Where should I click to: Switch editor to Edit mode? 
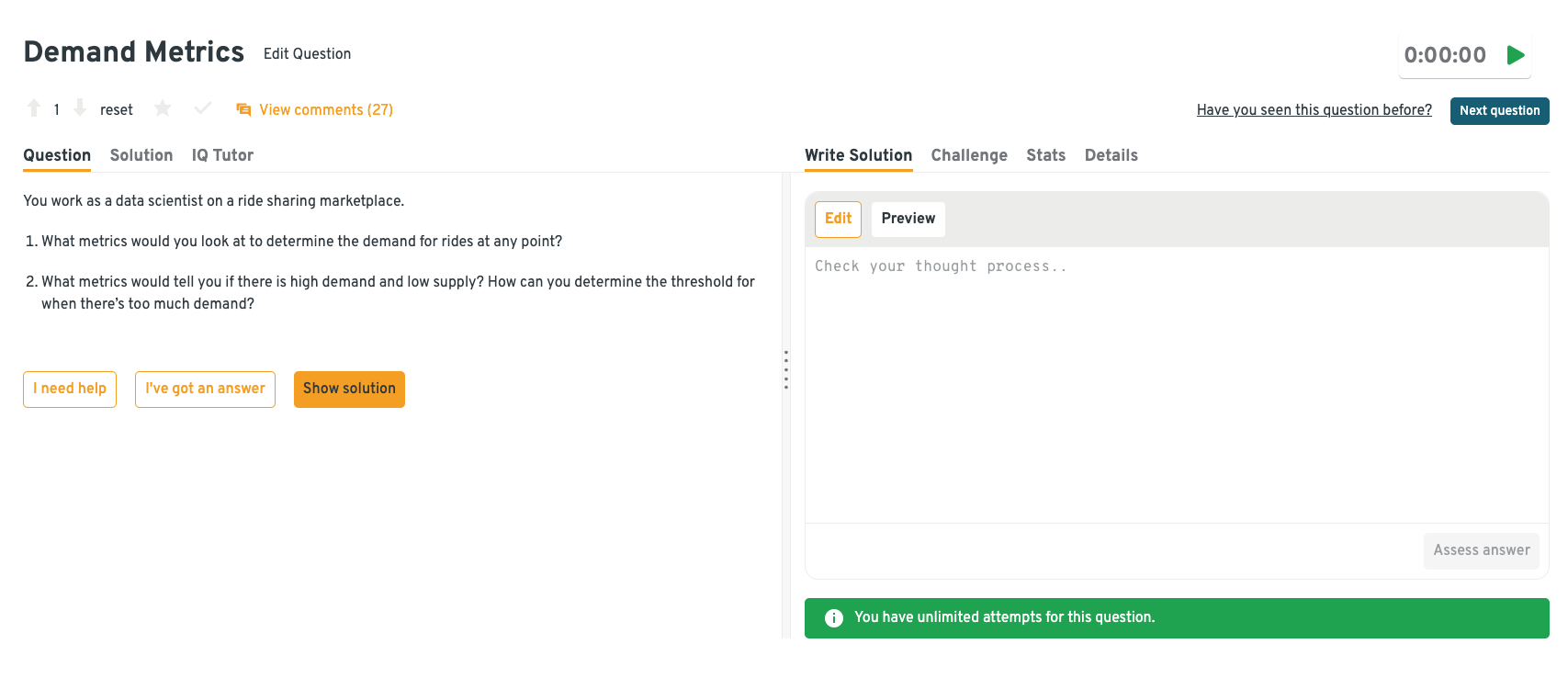(838, 219)
